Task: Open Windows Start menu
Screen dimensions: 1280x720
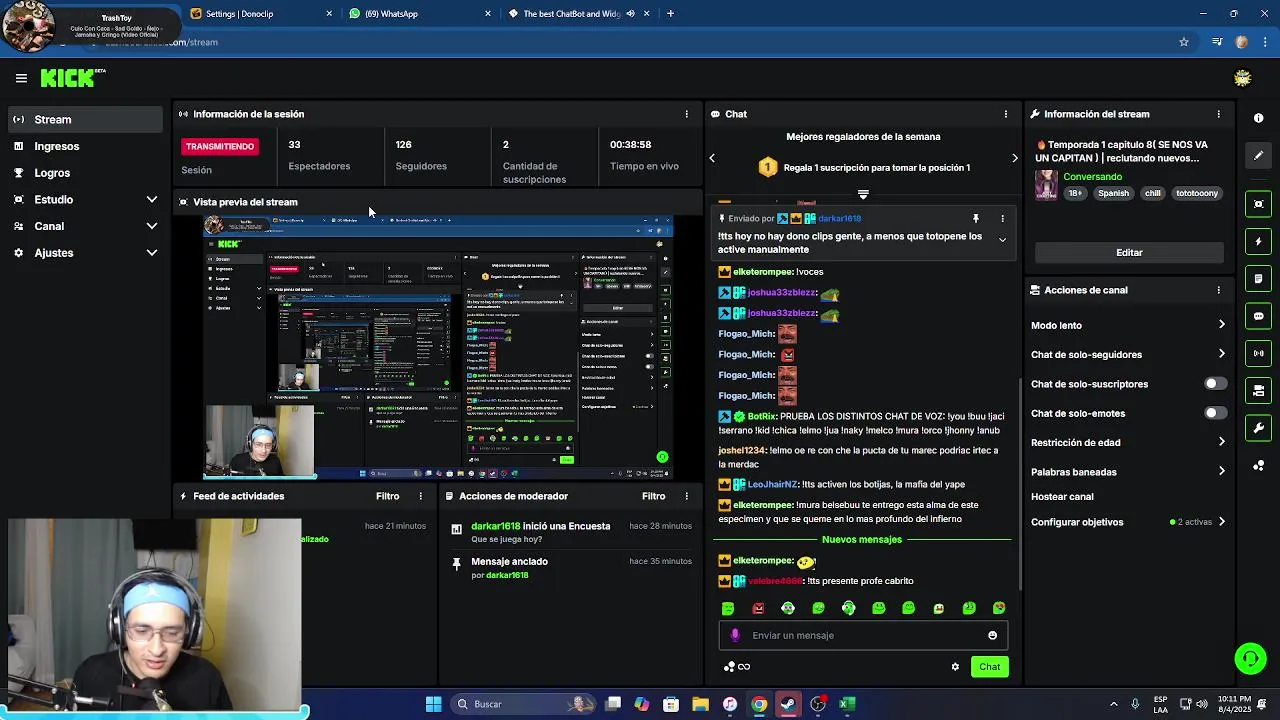Action: click(433, 704)
